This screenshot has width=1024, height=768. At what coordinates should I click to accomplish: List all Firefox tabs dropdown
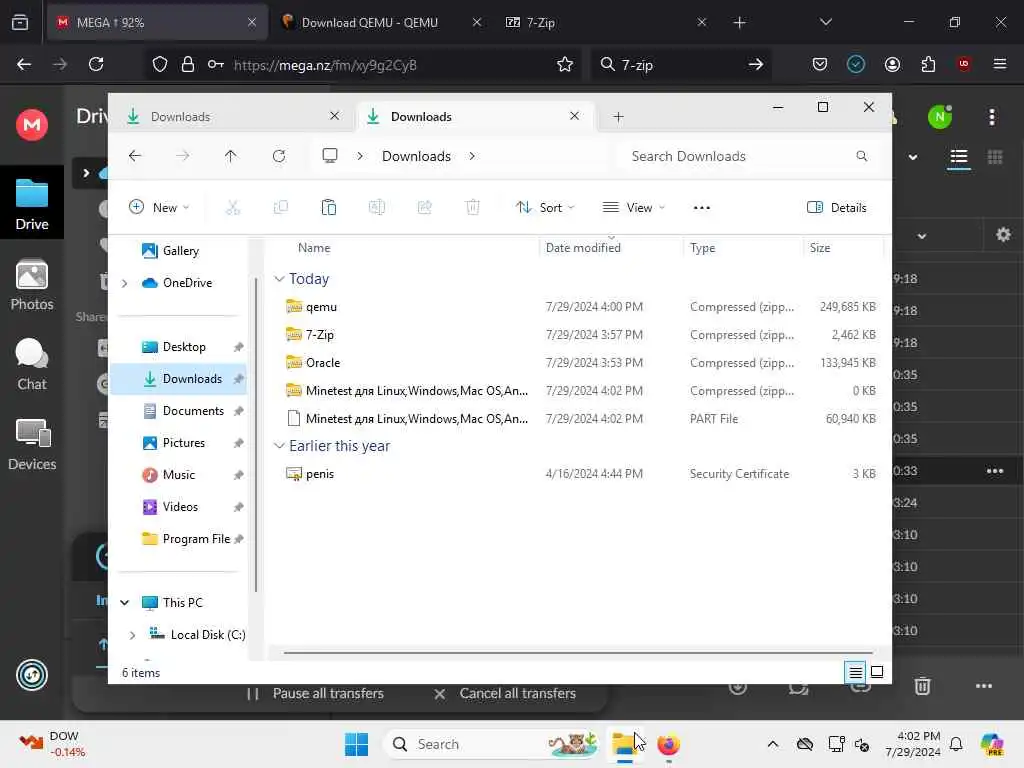pos(825,22)
